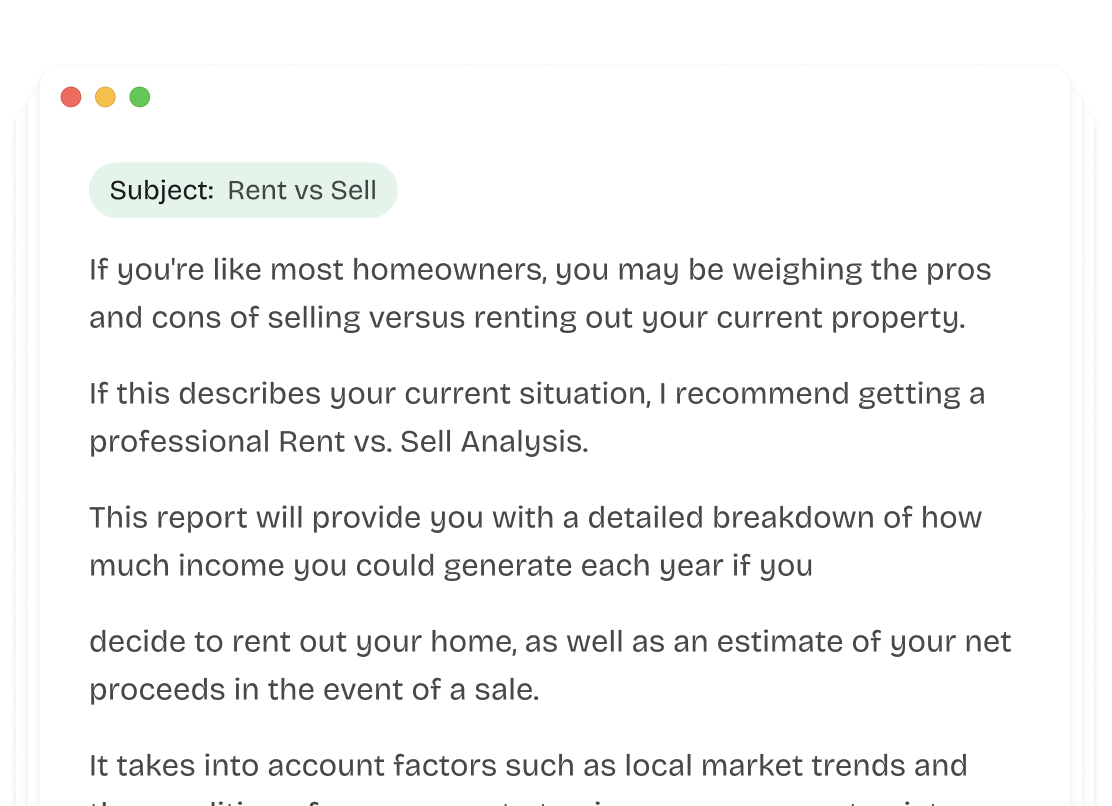Click the red close window button
Image resolution: width=1112 pixels, height=806 pixels.
pos(71,97)
